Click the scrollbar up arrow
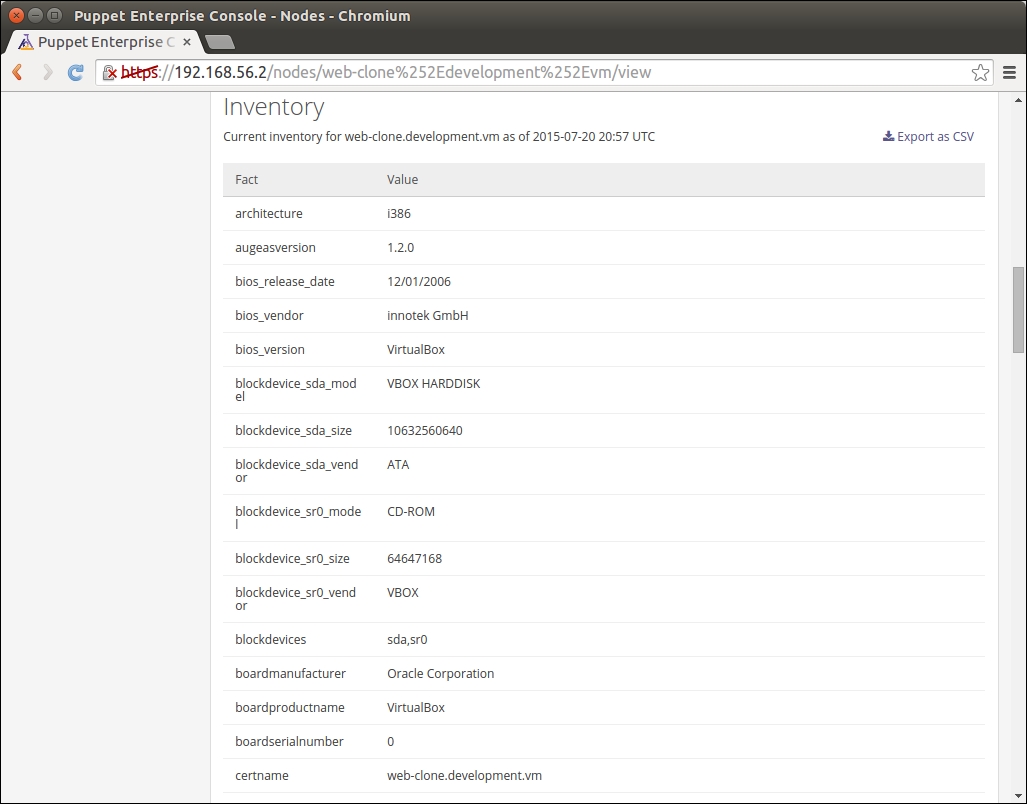 point(1018,101)
